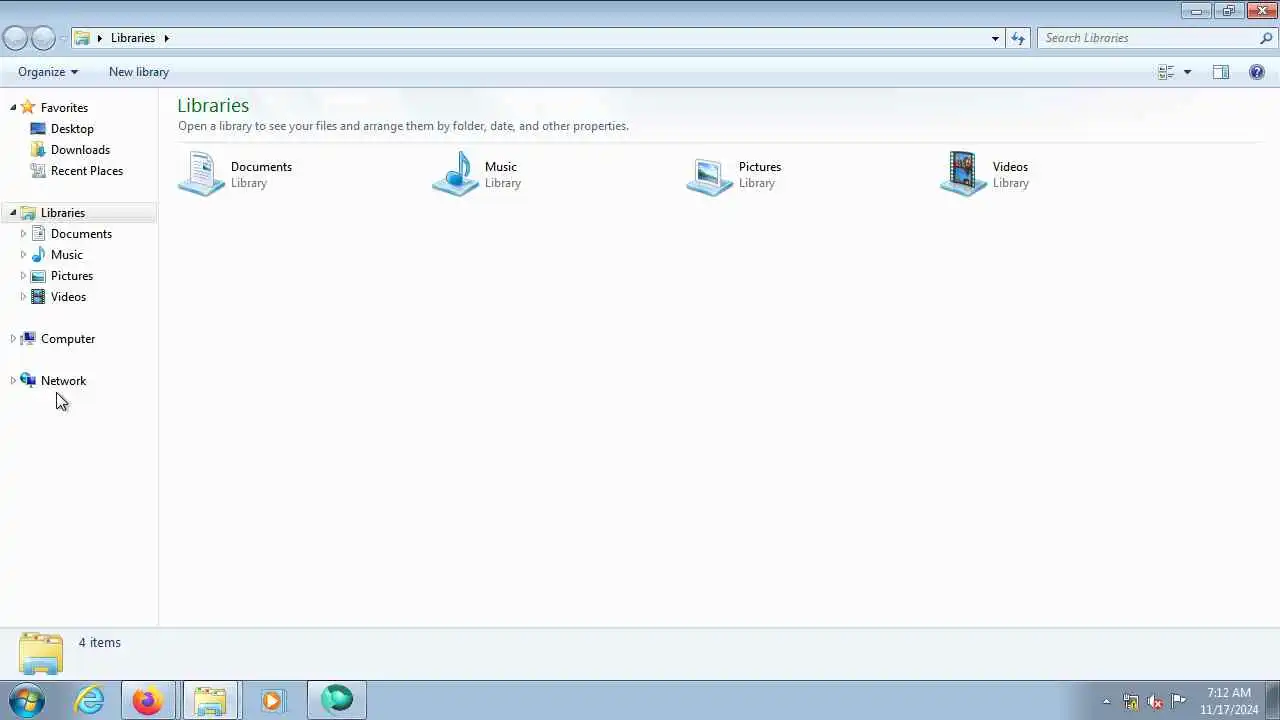Image resolution: width=1280 pixels, height=720 pixels.
Task: Expand the Music tree node
Action: pos(23,254)
